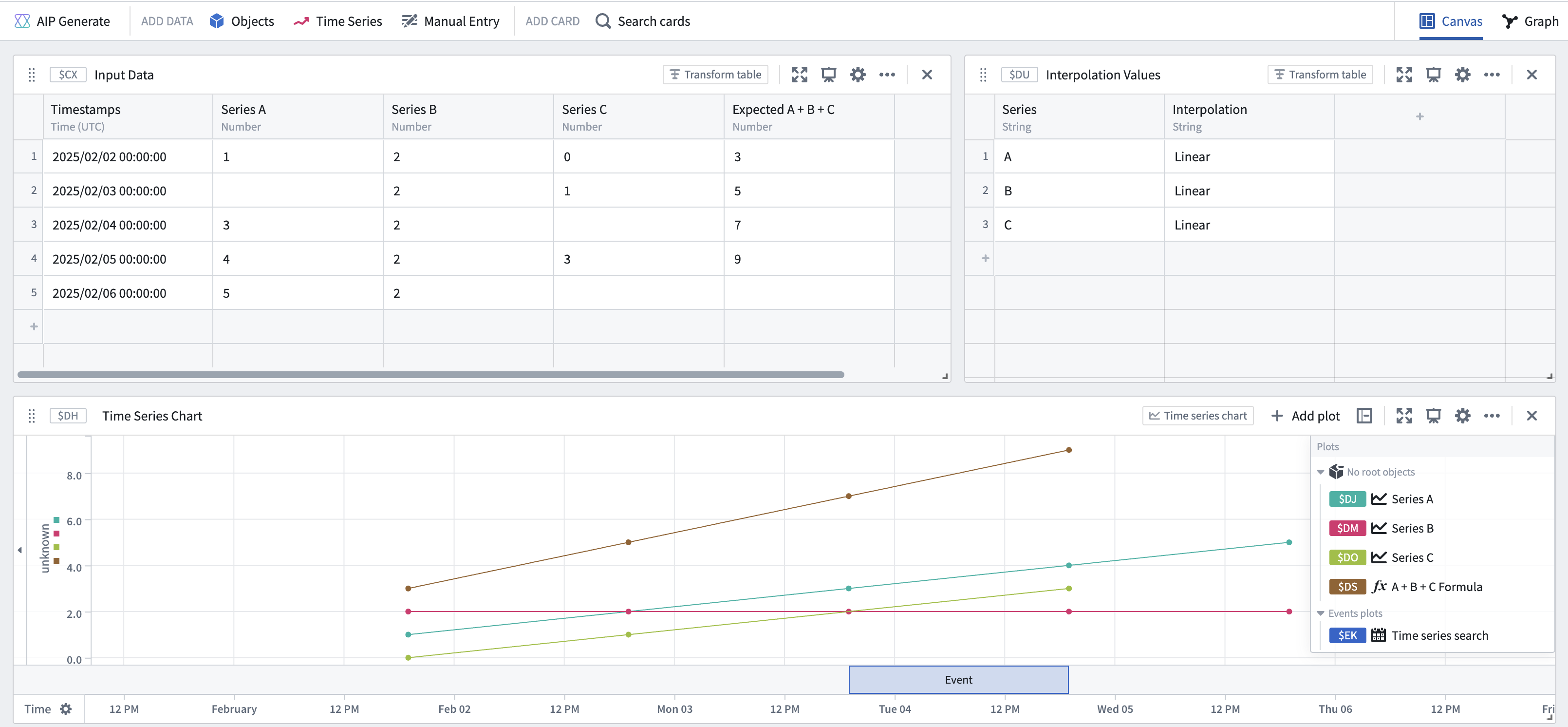Toggle the chart plots side panel
The image size is (1568, 727).
point(1364,415)
